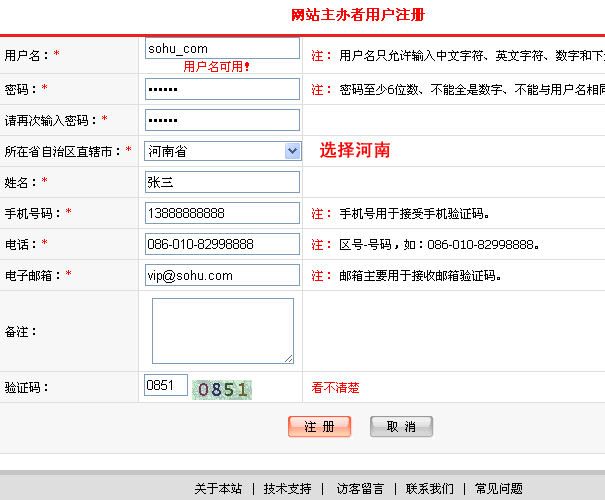The width and height of the screenshot is (605, 500).
Task: Click the username field containing sohu_com
Action: pos(222,48)
